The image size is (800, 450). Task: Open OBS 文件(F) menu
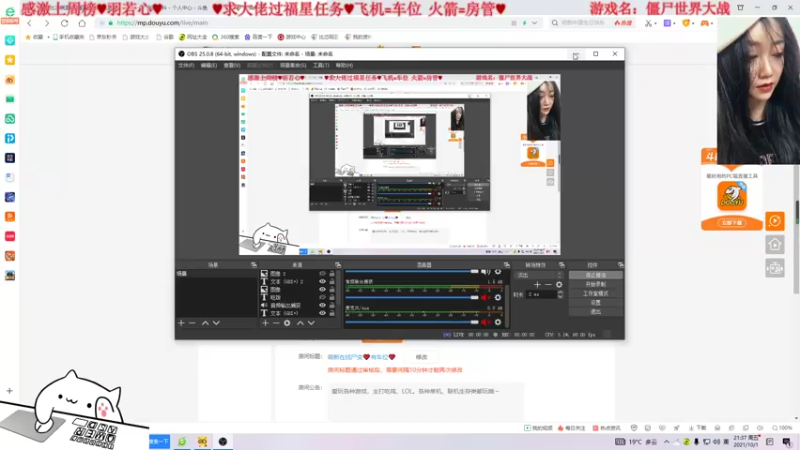tap(186, 65)
